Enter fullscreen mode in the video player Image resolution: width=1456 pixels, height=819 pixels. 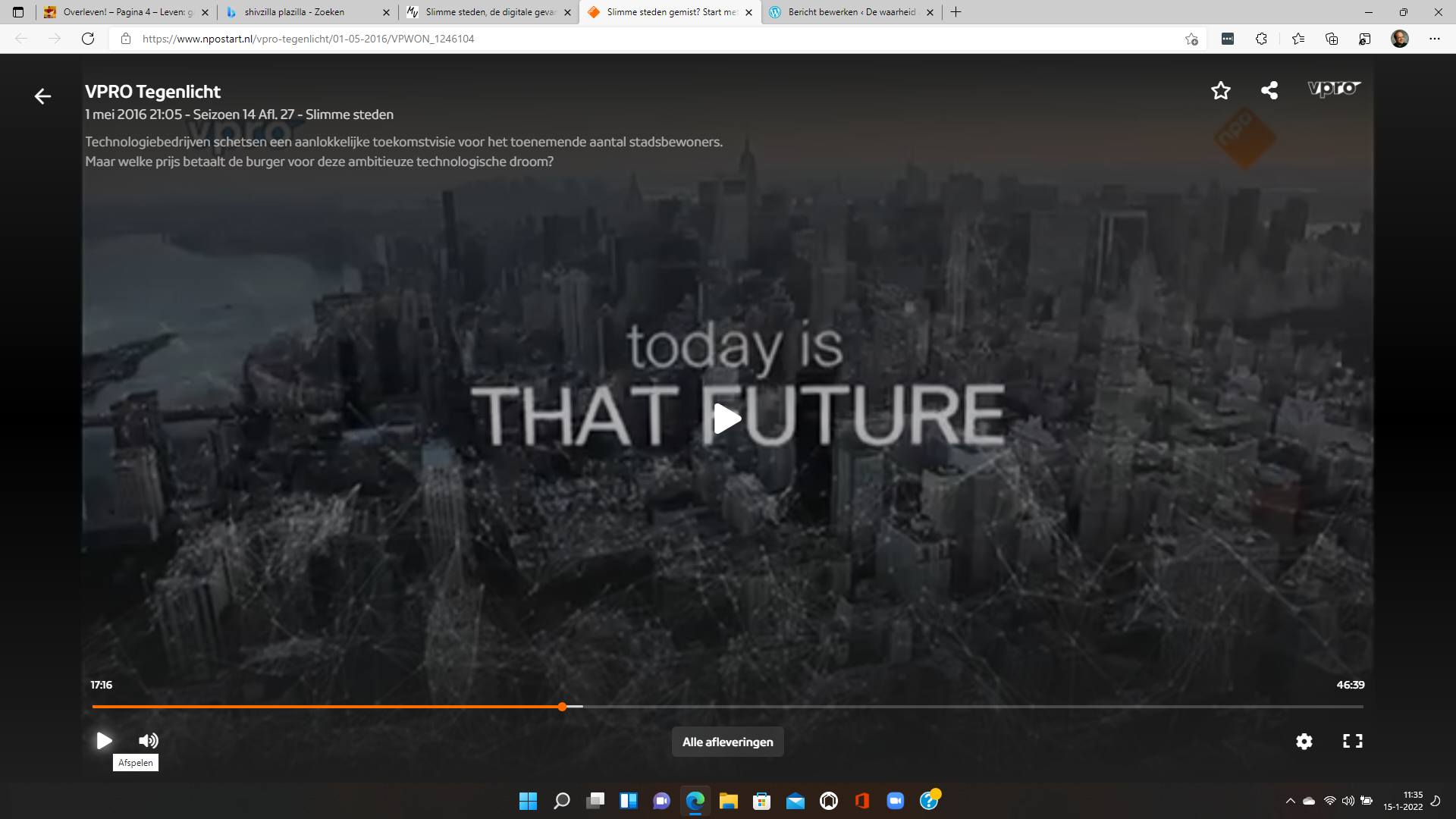point(1352,741)
